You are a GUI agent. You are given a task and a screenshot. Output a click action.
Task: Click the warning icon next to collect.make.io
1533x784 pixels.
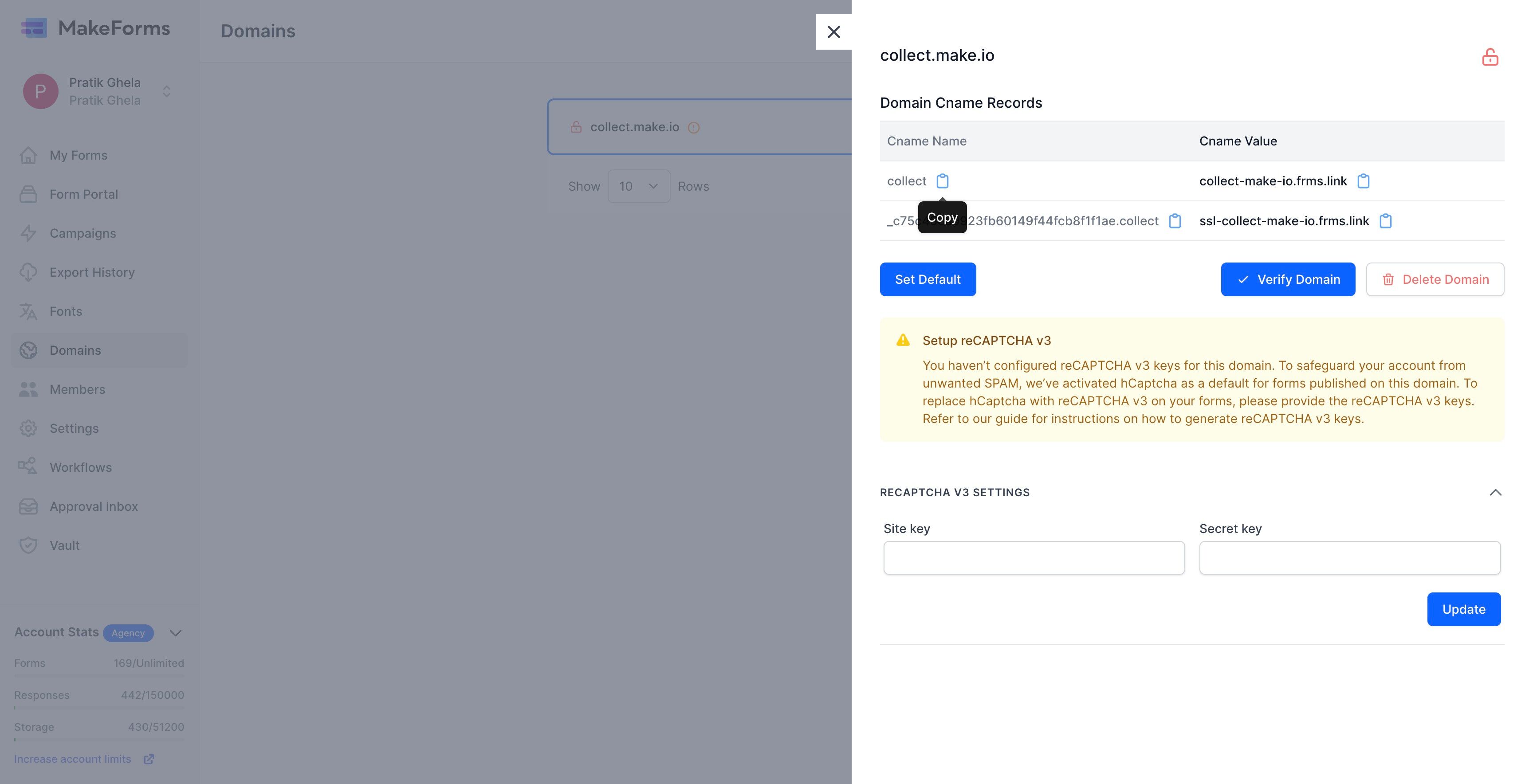[x=693, y=127]
